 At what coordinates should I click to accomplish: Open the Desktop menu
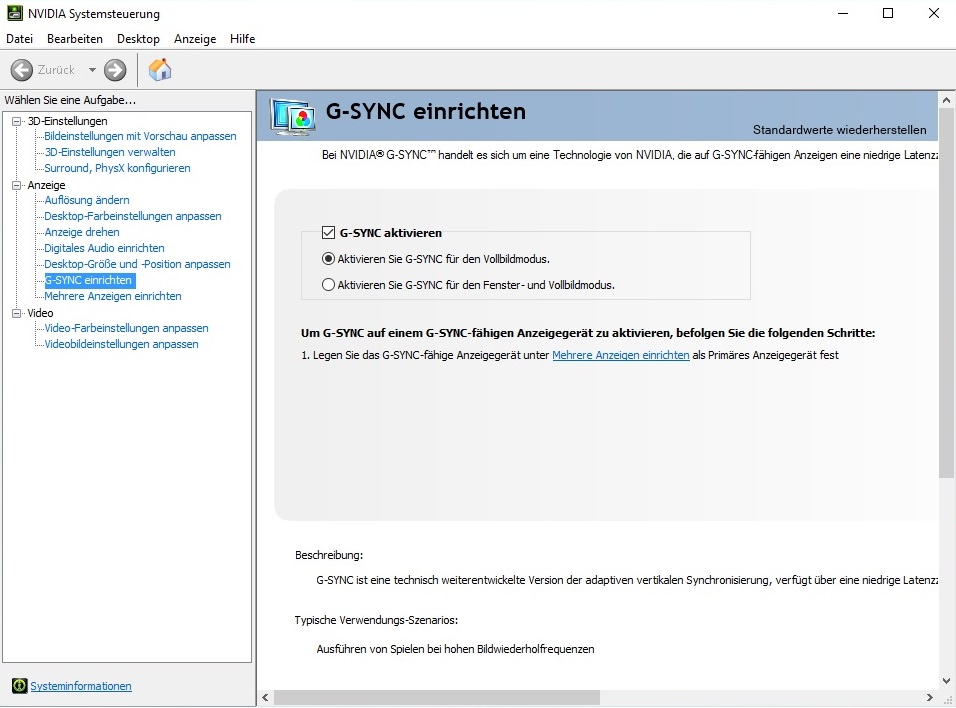coord(138,38)
